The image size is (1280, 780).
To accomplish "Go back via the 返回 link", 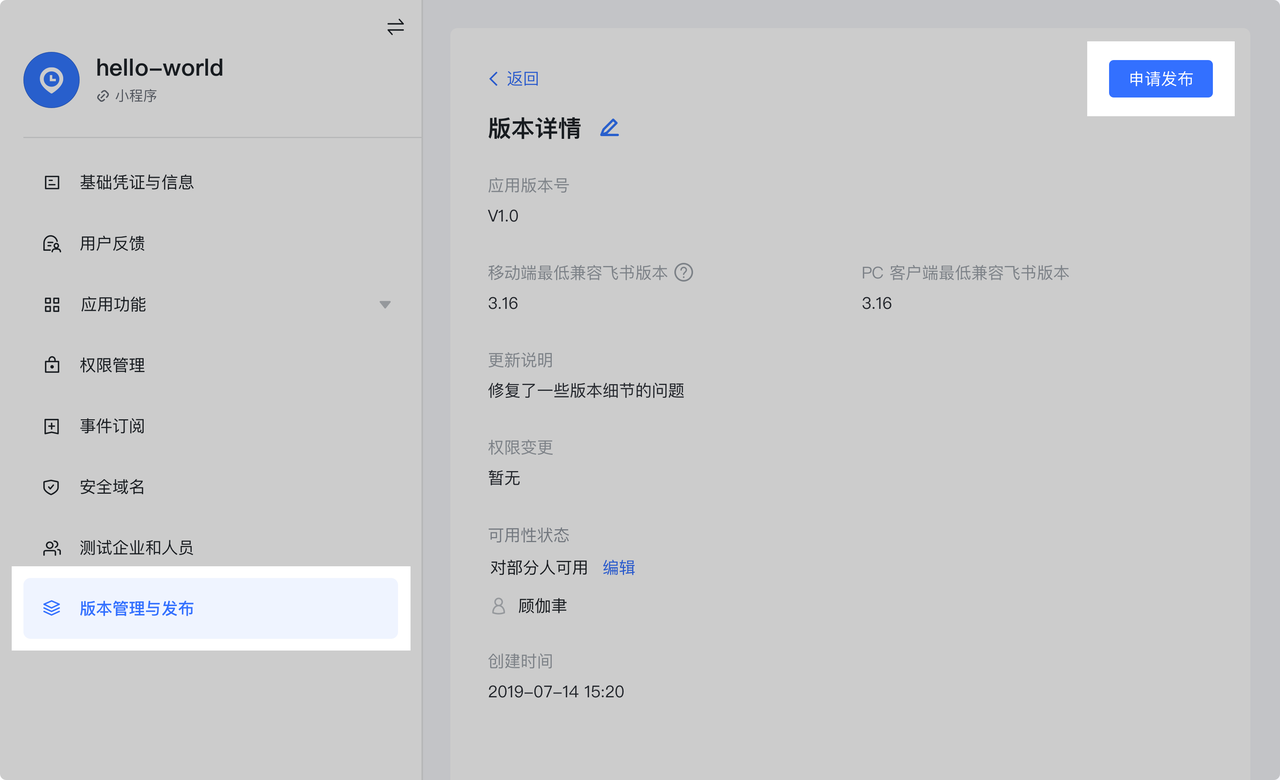I will click(514, 79).
